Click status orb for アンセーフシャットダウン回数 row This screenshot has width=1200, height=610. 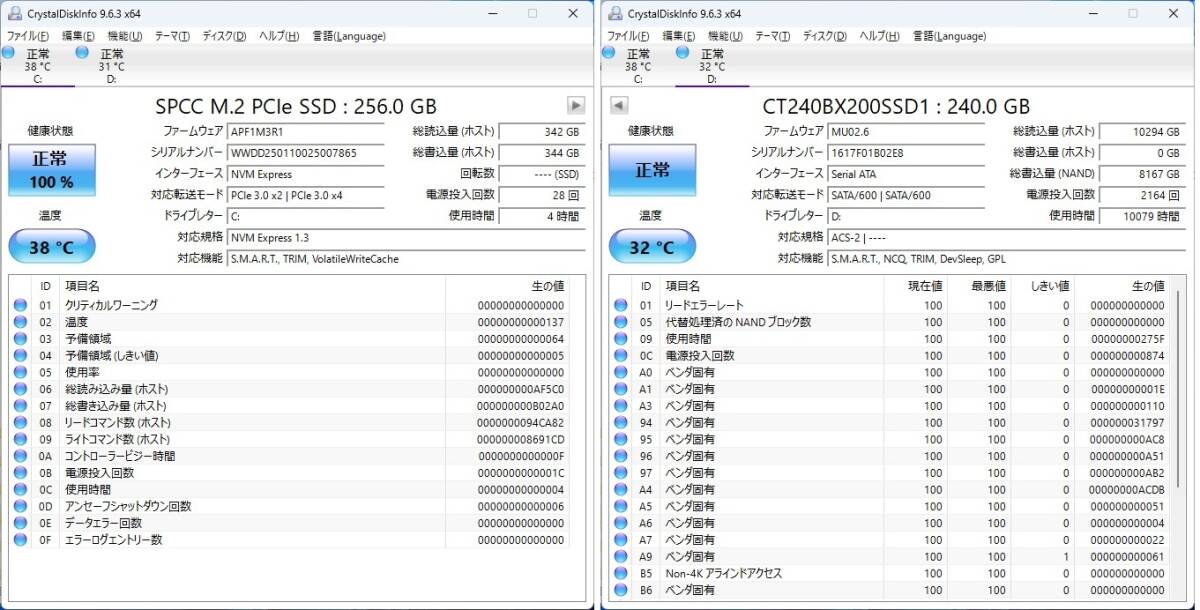(x=21, y=506)
